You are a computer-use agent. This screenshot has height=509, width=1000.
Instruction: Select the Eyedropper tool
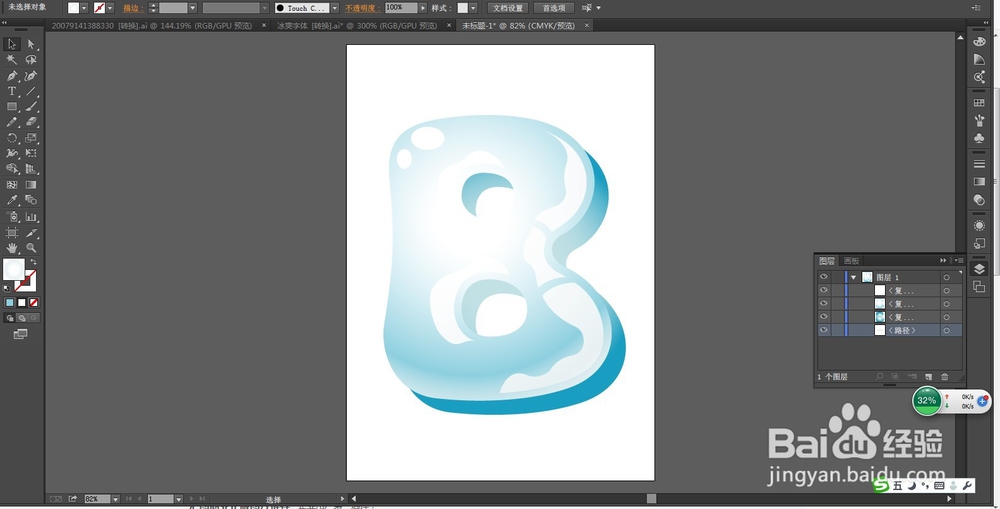pos(12,200)
